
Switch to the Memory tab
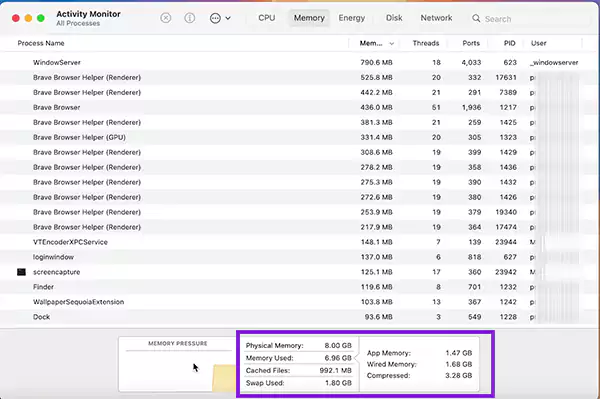click(309, 18)
